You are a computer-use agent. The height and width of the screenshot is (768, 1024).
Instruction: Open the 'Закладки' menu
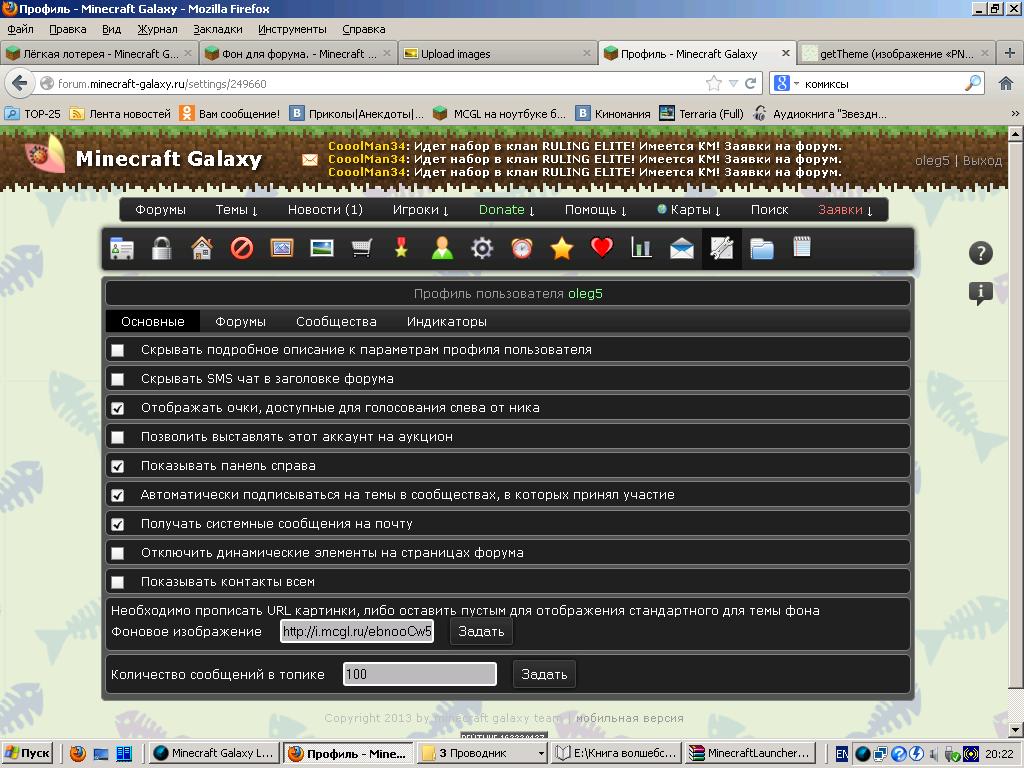coord(217,29)
